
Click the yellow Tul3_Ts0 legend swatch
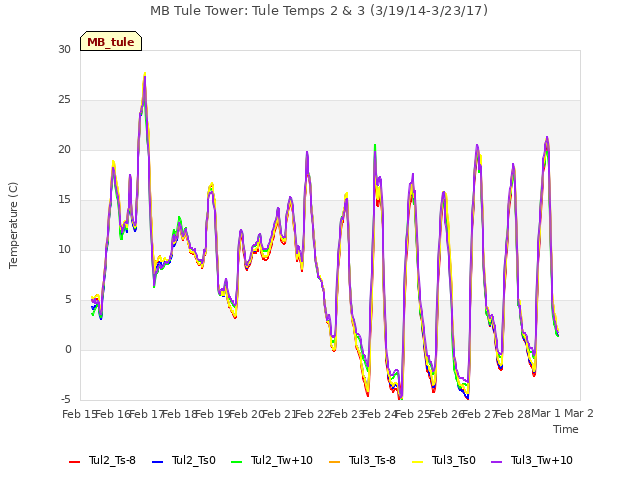tap(418, 462)
